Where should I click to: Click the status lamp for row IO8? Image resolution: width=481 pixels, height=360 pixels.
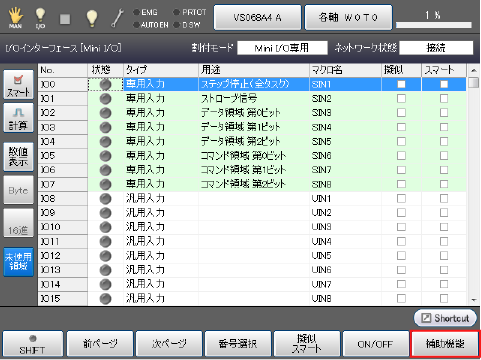[105, 199]
